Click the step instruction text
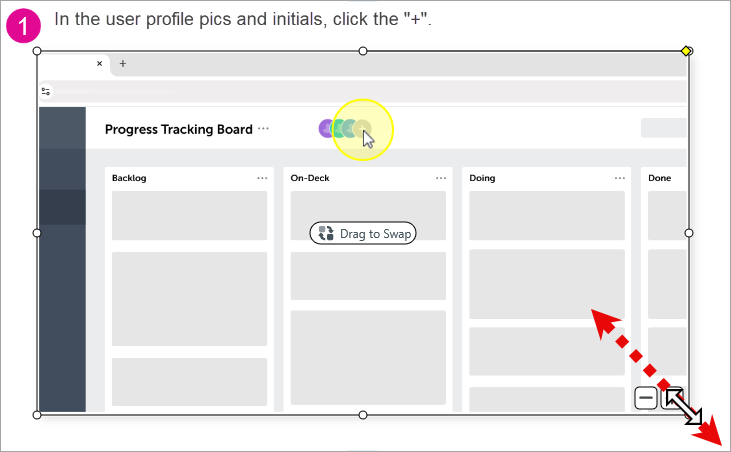This screenshot has height=452, width=731. pyautogui.click(x=243, y=19)
